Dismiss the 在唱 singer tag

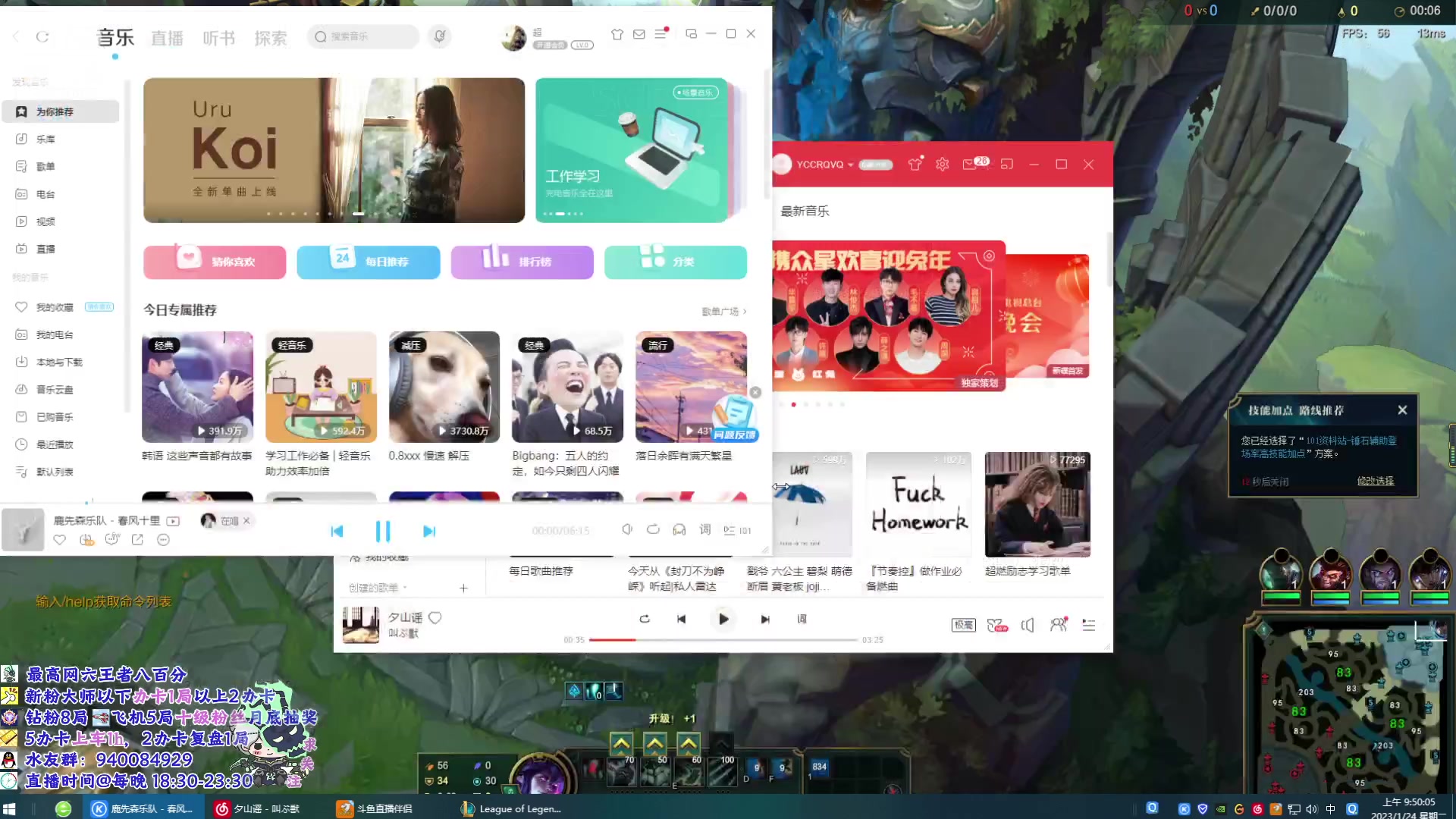click(x=246, y=521)
